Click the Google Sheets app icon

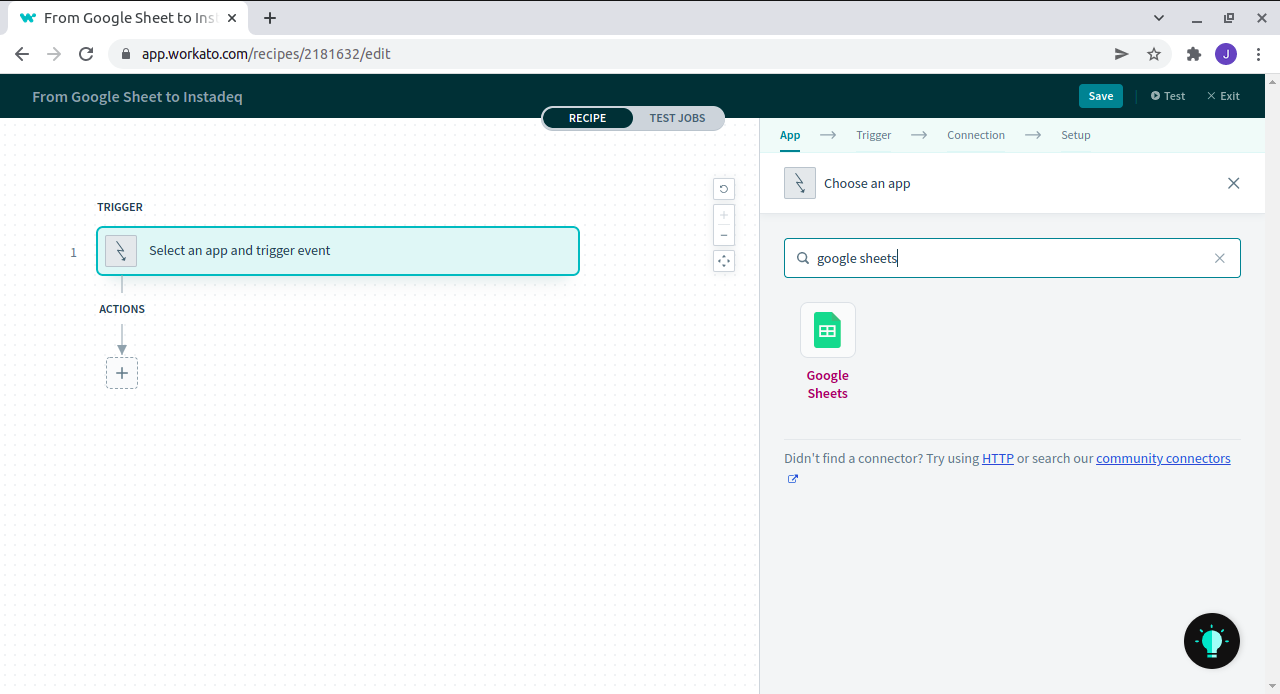click(x=828, y=330)
